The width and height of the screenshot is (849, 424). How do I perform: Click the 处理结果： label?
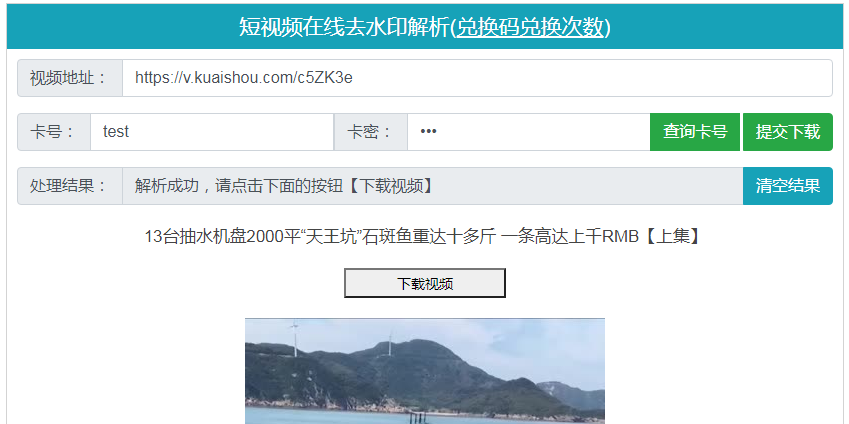point(70,186)
